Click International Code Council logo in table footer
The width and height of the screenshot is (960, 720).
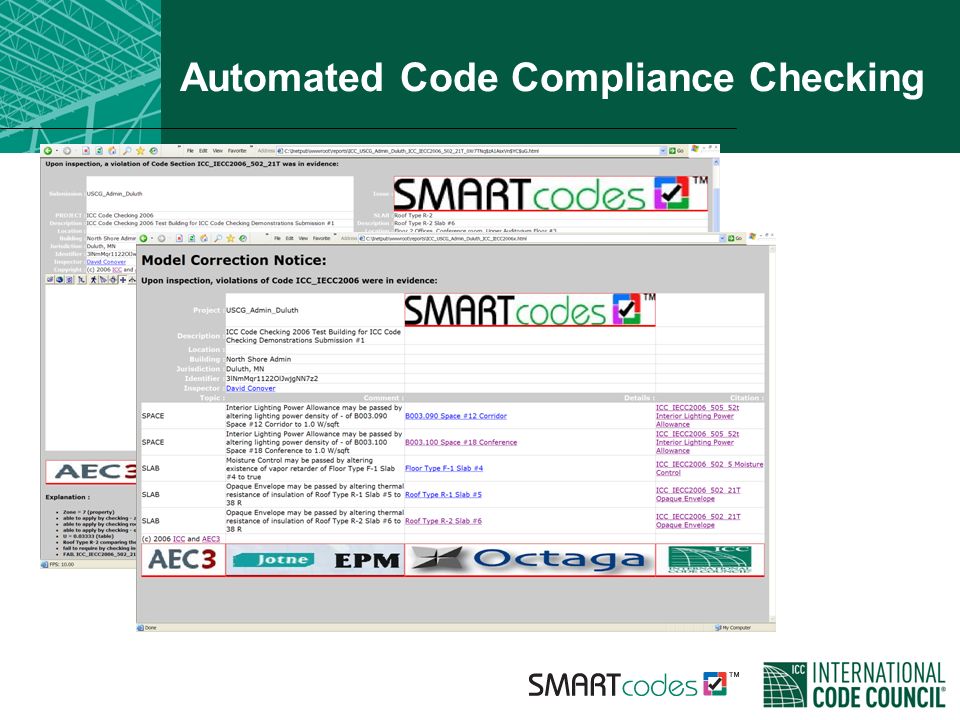pyautogui.click(x=710, y=560)
